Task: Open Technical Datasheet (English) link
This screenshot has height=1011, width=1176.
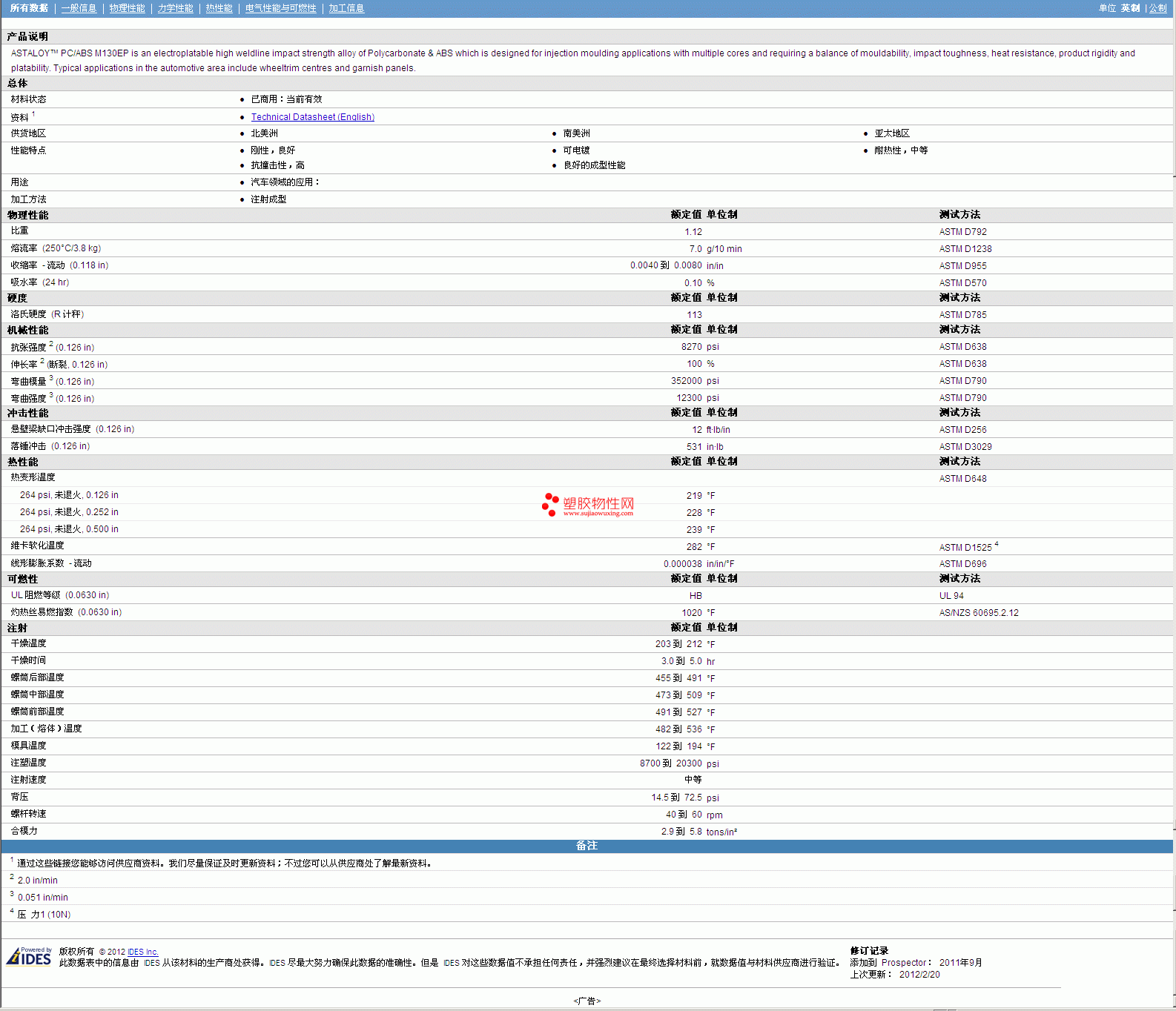Action: pos(312,117)
